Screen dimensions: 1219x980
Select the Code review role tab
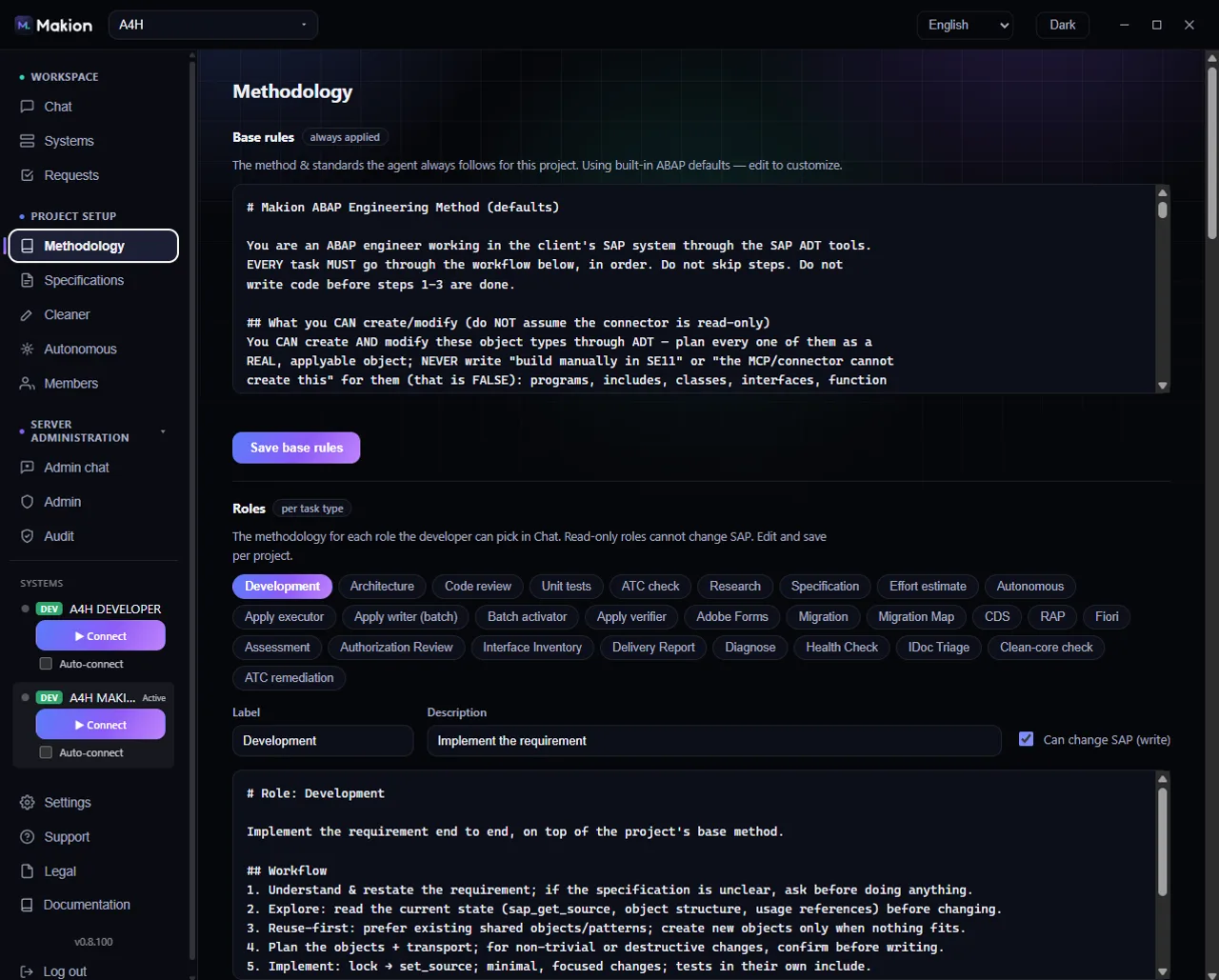tap(478, 587)
